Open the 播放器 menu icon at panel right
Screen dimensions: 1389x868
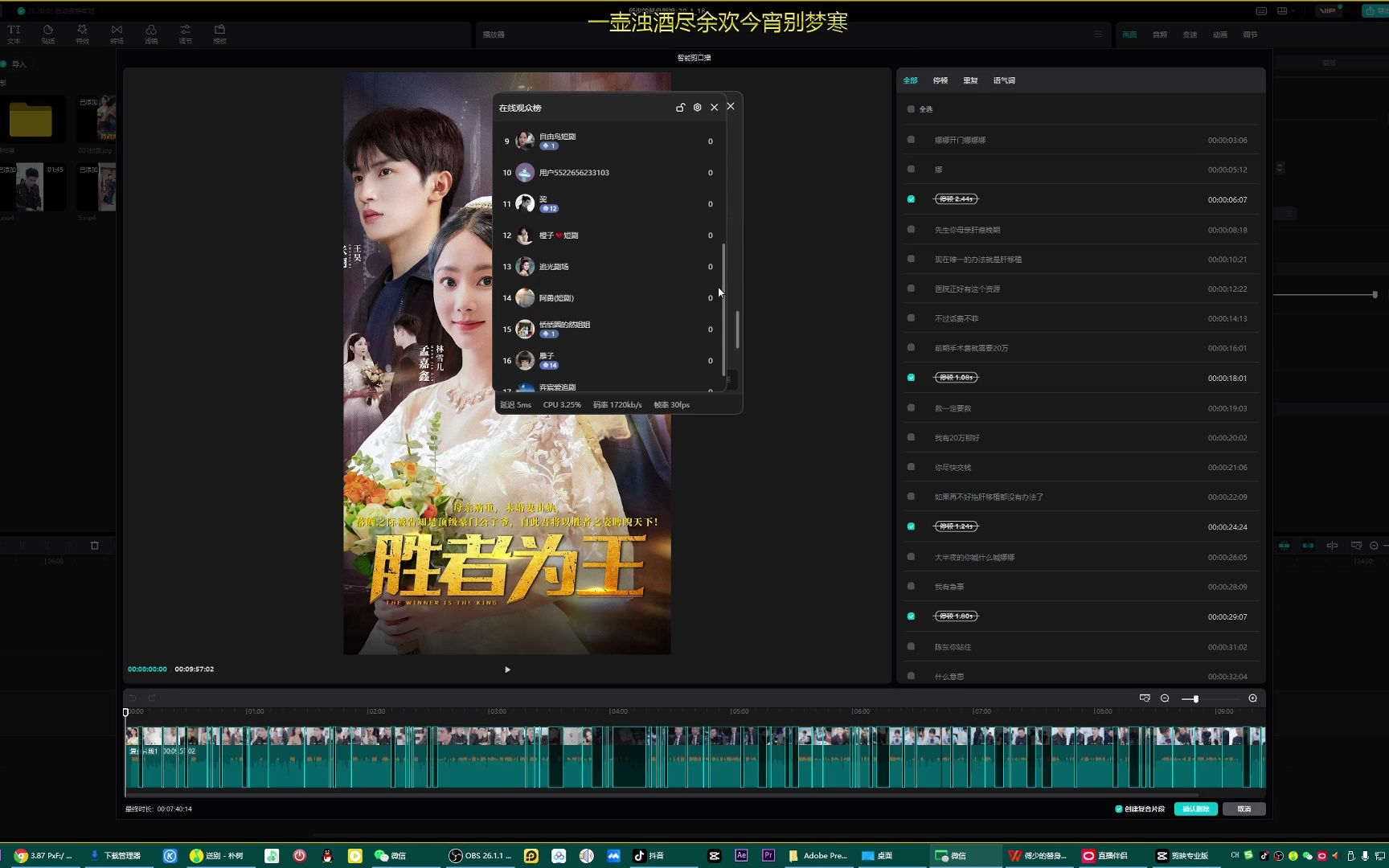click(x=1097, y=34)
